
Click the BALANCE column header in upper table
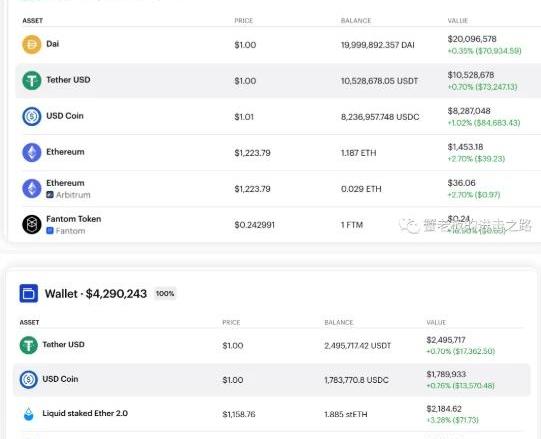point(356,21)
